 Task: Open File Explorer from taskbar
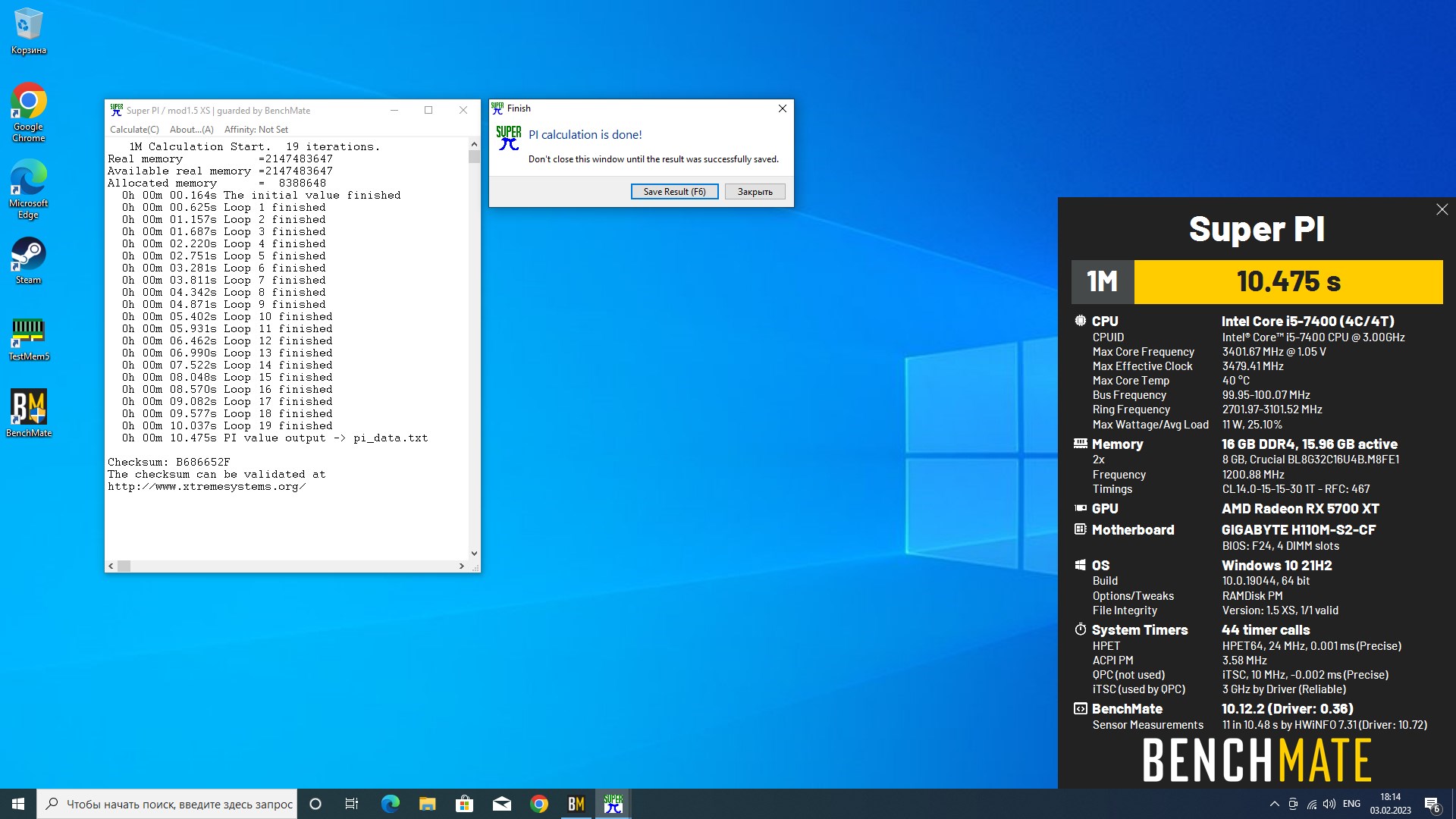coord(427,804)
